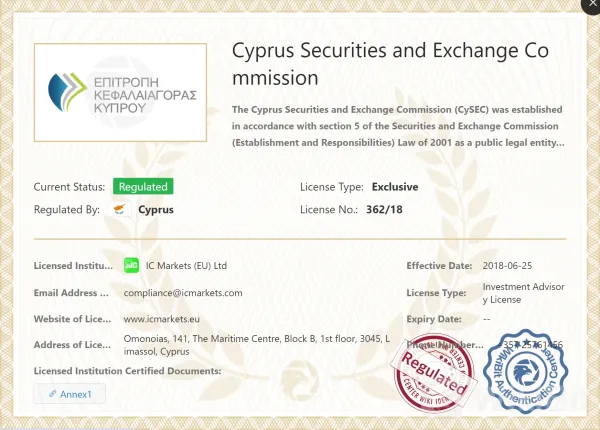Click the Cyprus flag icon
This screenshot has width=600, height=430.
pyautogui.click(x=120, y=210)
